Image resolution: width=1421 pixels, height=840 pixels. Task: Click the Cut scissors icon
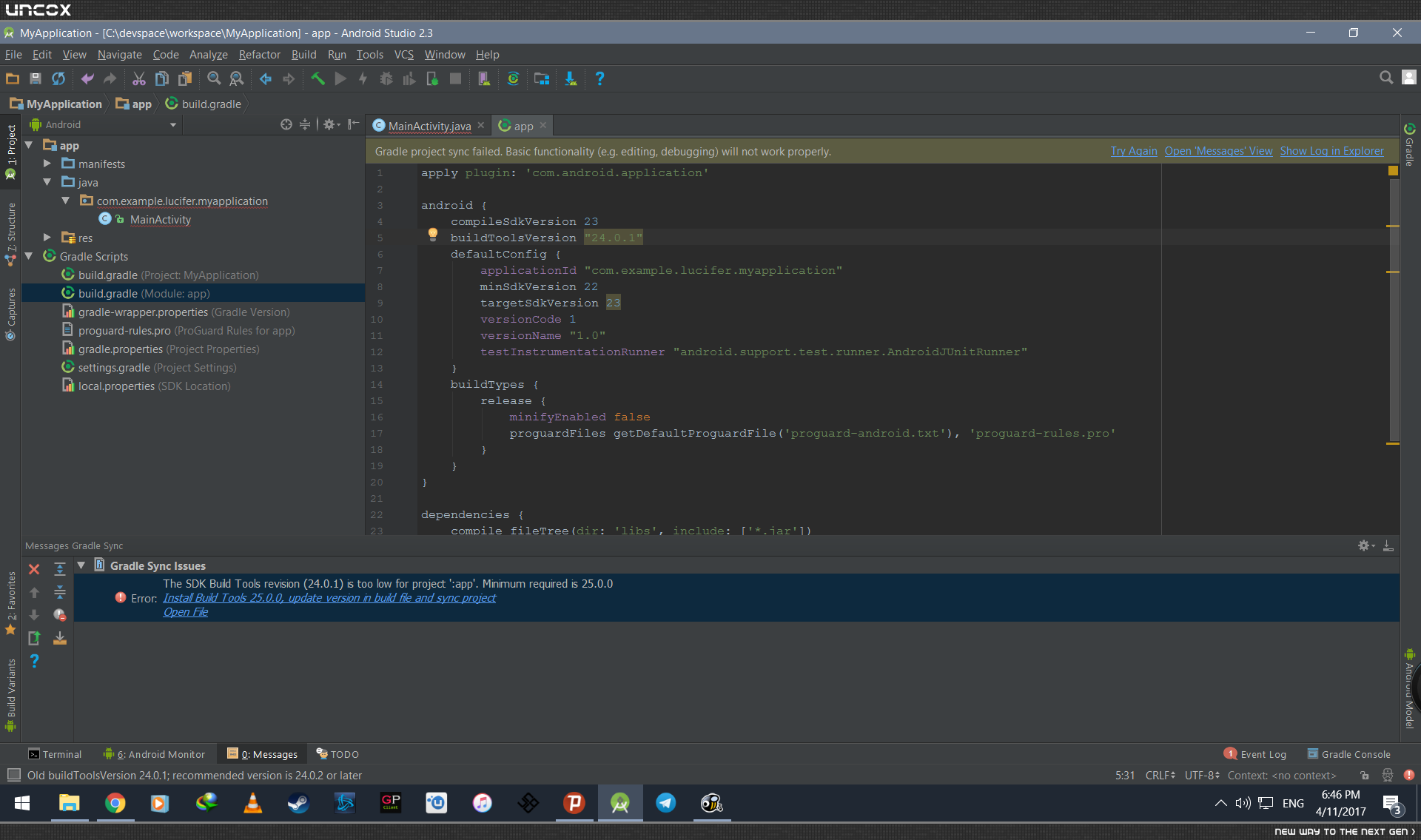click(138, 78)
